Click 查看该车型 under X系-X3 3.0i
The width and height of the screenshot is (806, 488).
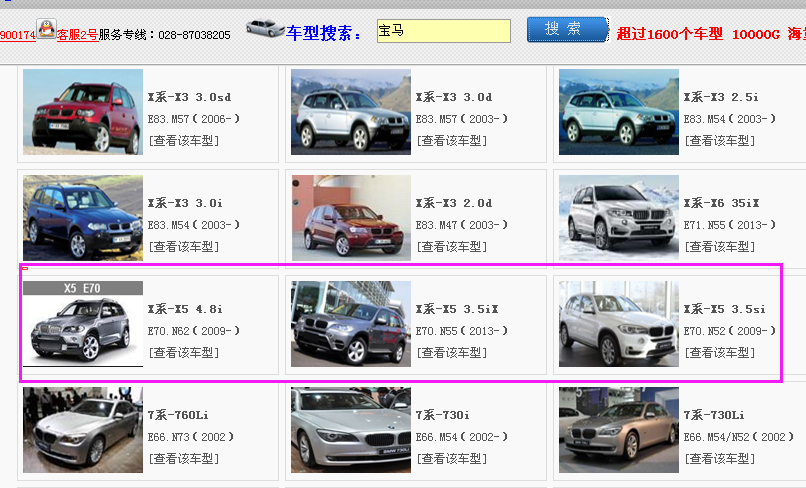[184, 247]
